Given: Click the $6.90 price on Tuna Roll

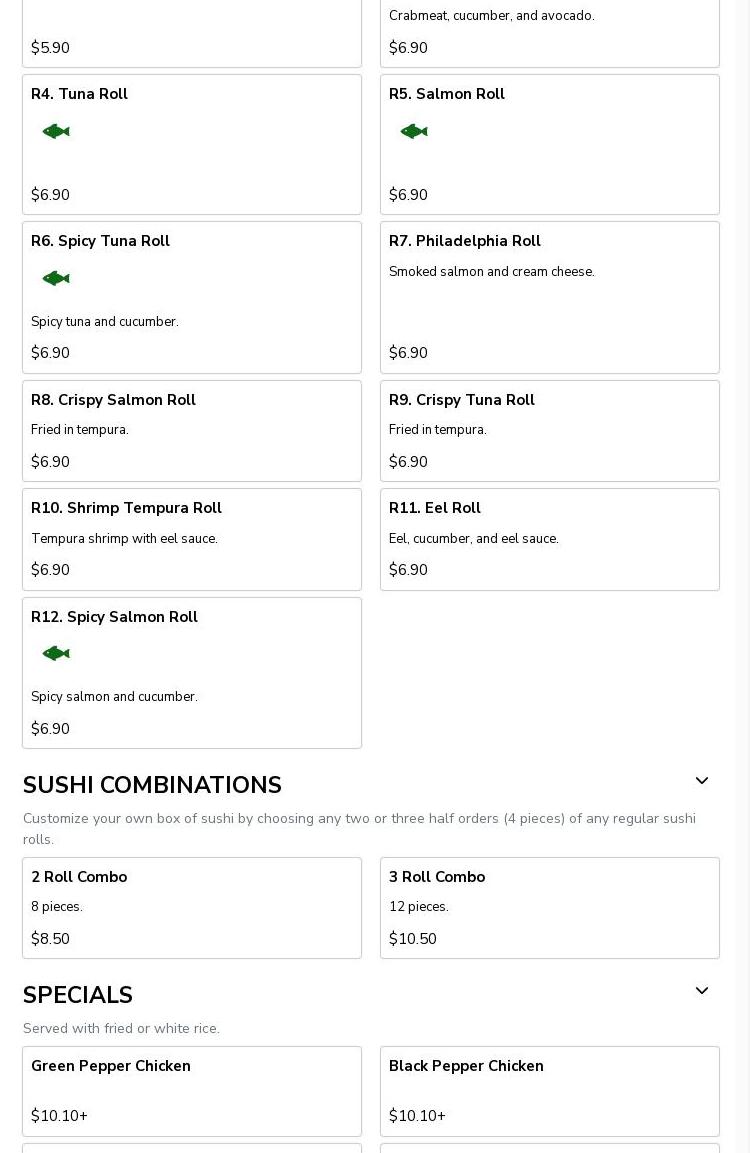Looking at the screenshot, I should [50, 195].
